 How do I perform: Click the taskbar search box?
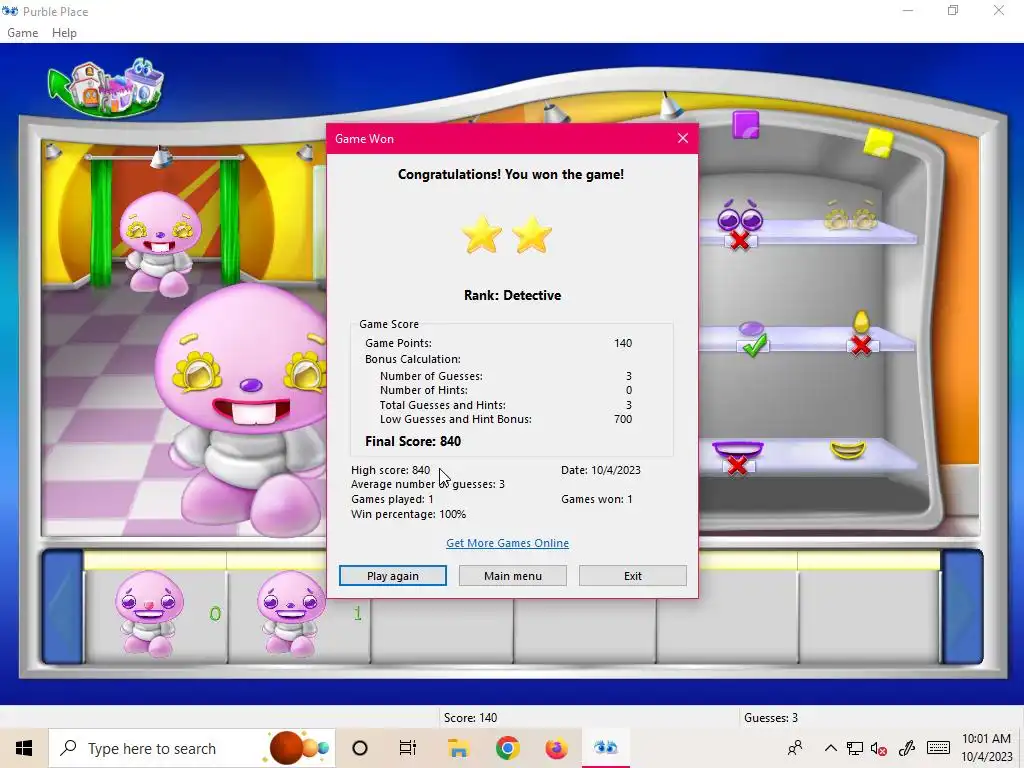pos(192,748)
